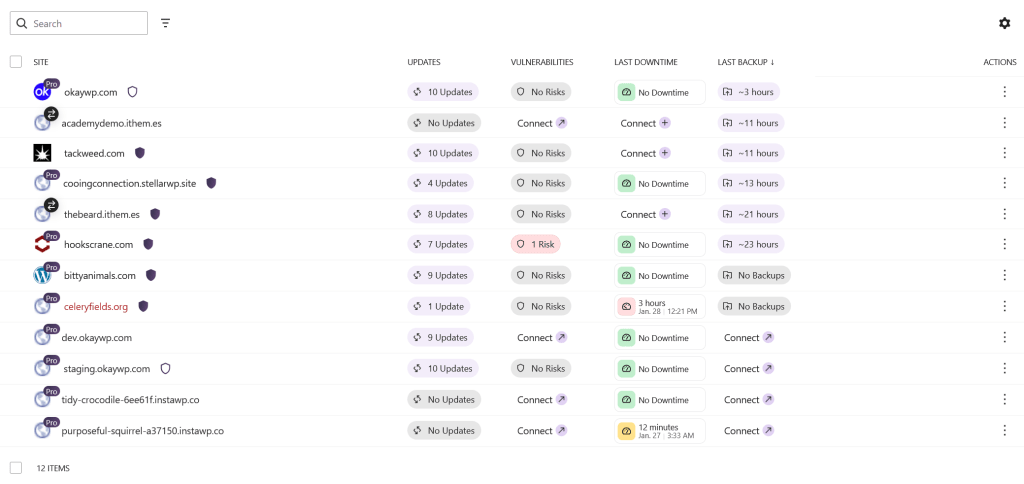This screenshot has width=1024, height=484.
Task: Click into the Search input field
Action: tap(78, 24)
